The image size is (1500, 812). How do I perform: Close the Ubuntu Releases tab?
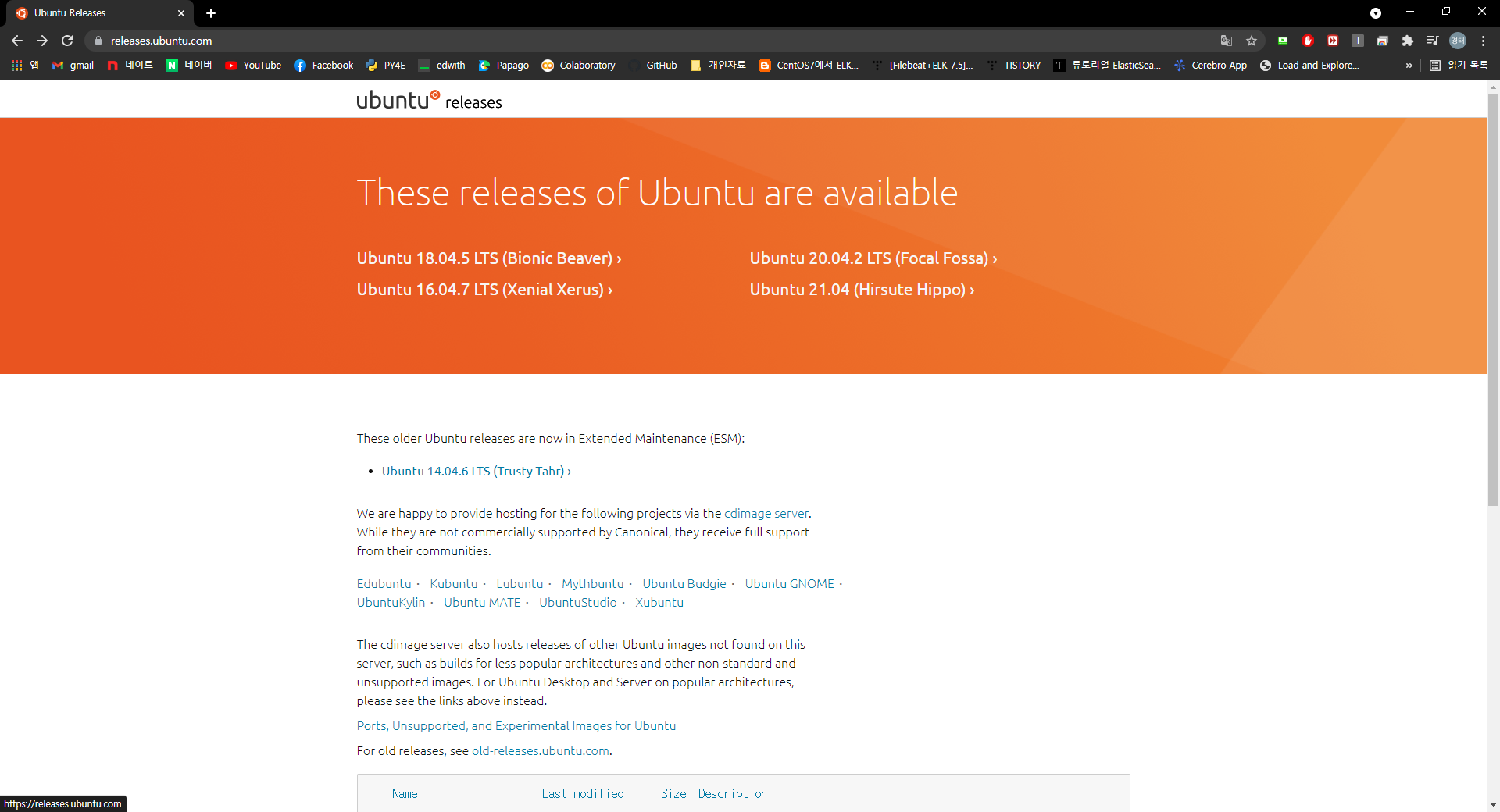click(181, 13)
